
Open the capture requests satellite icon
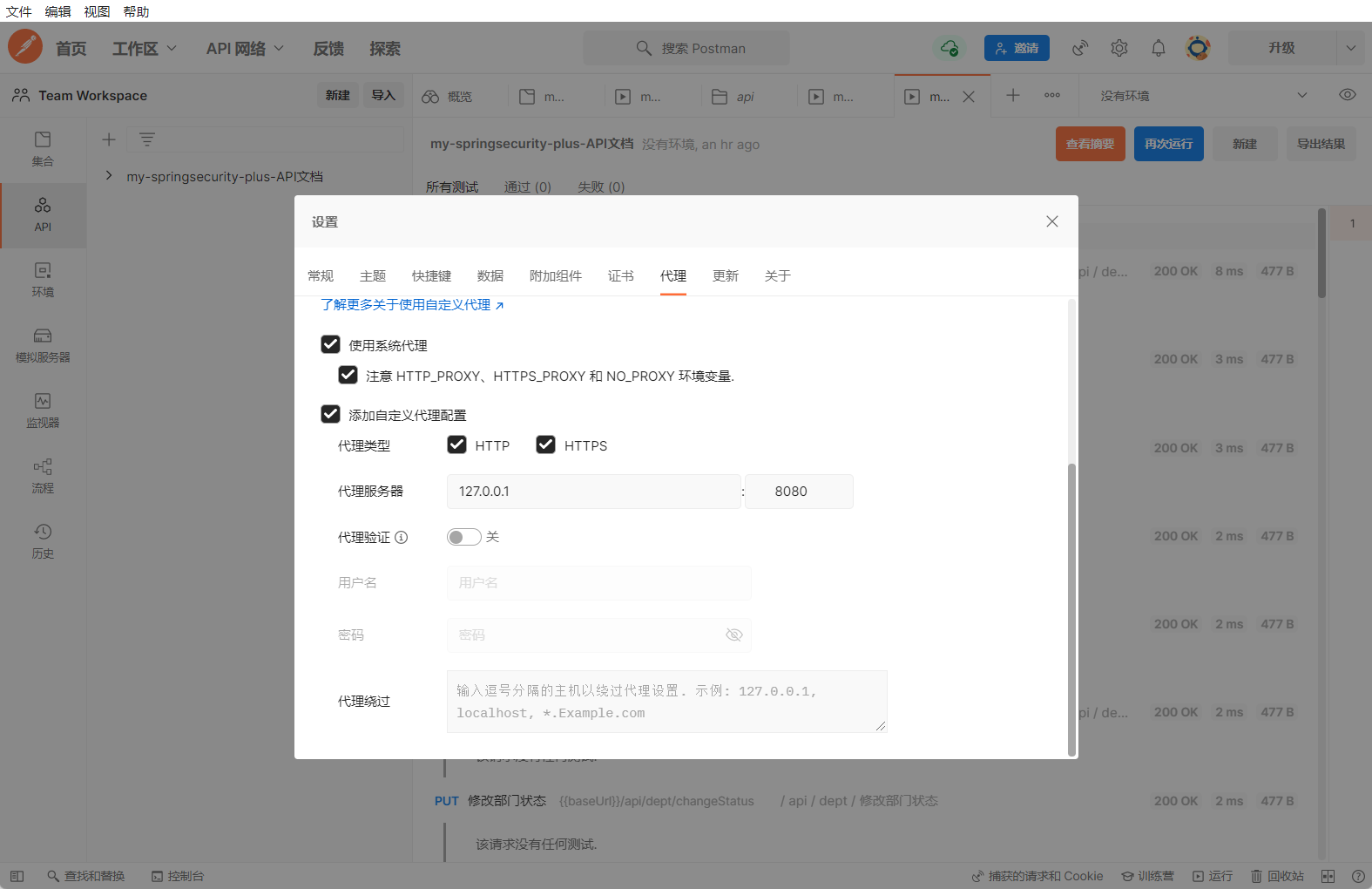point(1080,48)
